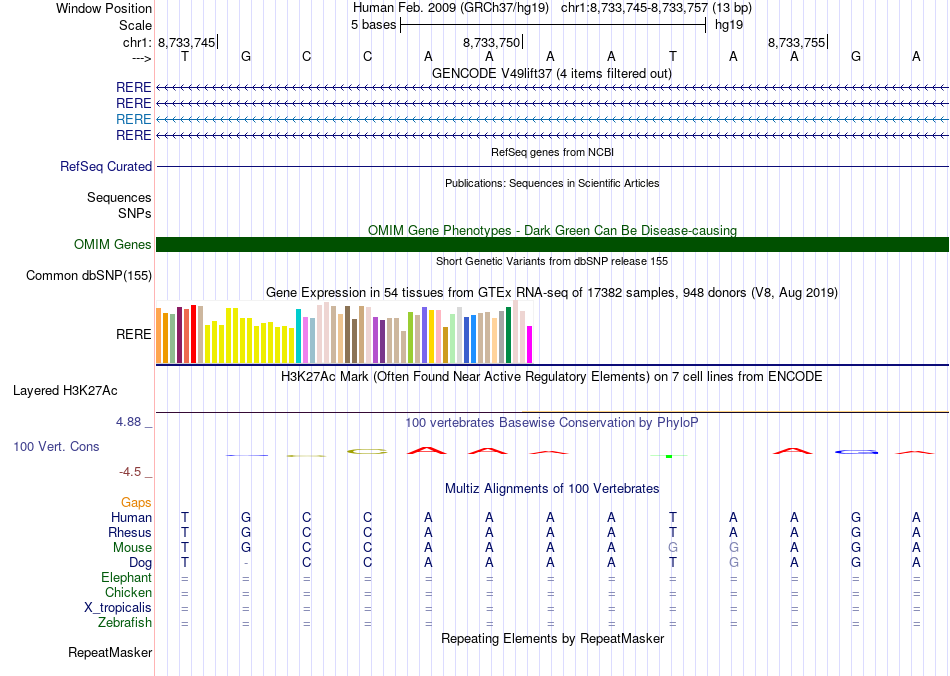Click the Scale label in the ruler
The width and height of the screenshot is (950, 676).
click(135, 25)
